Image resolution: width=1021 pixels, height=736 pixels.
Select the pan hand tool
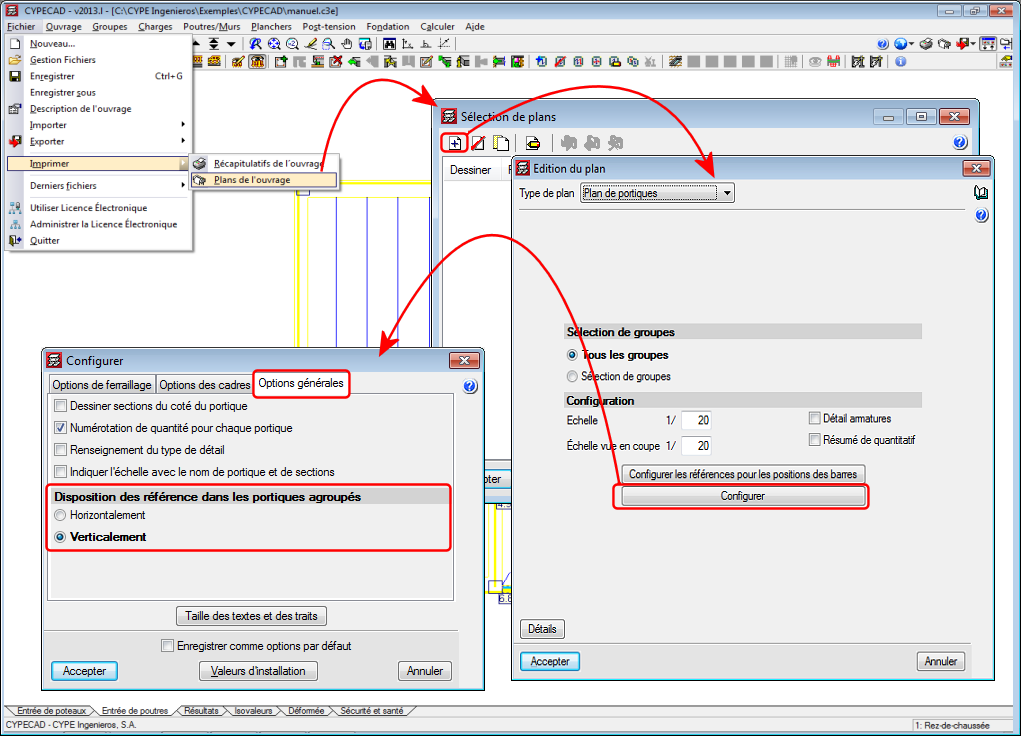click(x=347, y=44)
